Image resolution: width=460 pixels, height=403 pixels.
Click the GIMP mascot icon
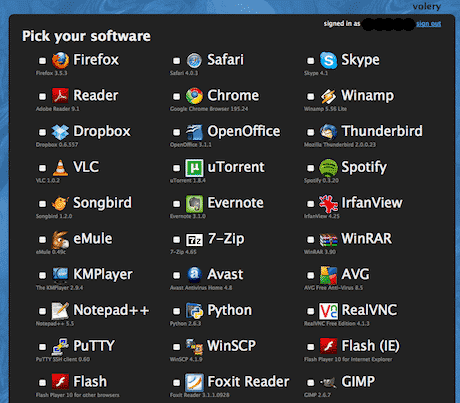point(328,382)
